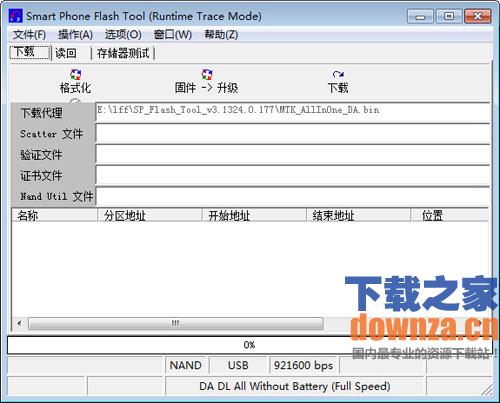The image size is (500, 403).
Task: Open the 窗口(W) menu
Action: [173, 34]
